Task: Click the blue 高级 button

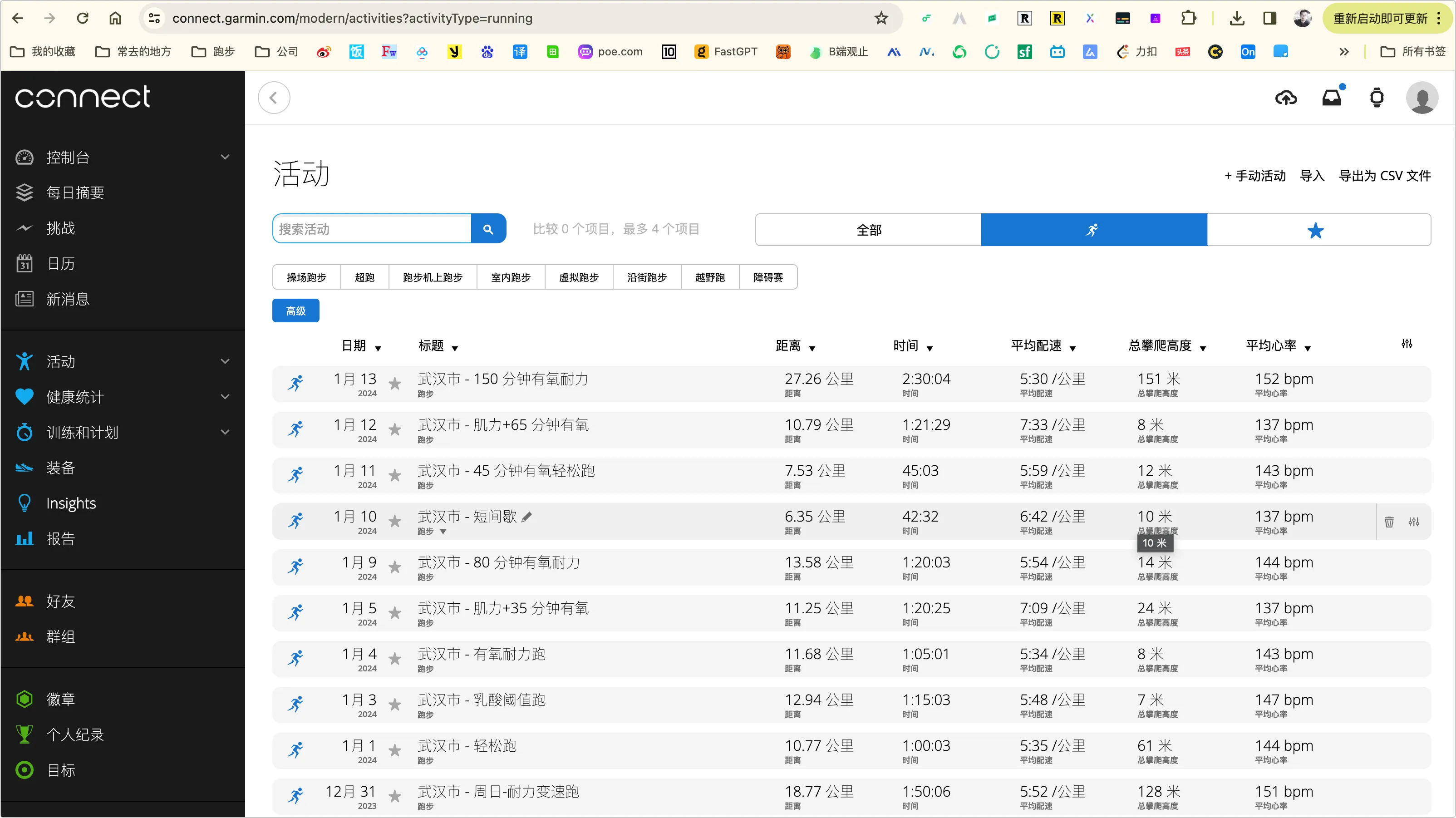Action: coord(295,311)
